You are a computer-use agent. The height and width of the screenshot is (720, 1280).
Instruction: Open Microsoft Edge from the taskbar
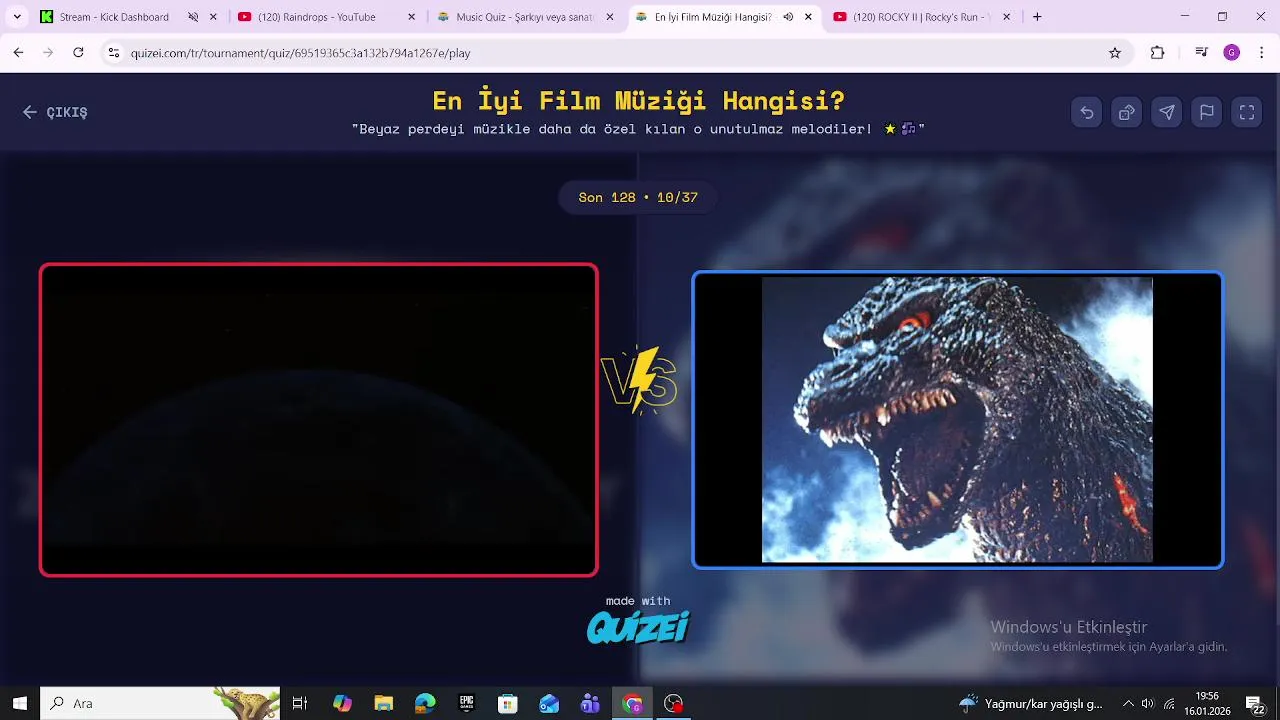425,703
